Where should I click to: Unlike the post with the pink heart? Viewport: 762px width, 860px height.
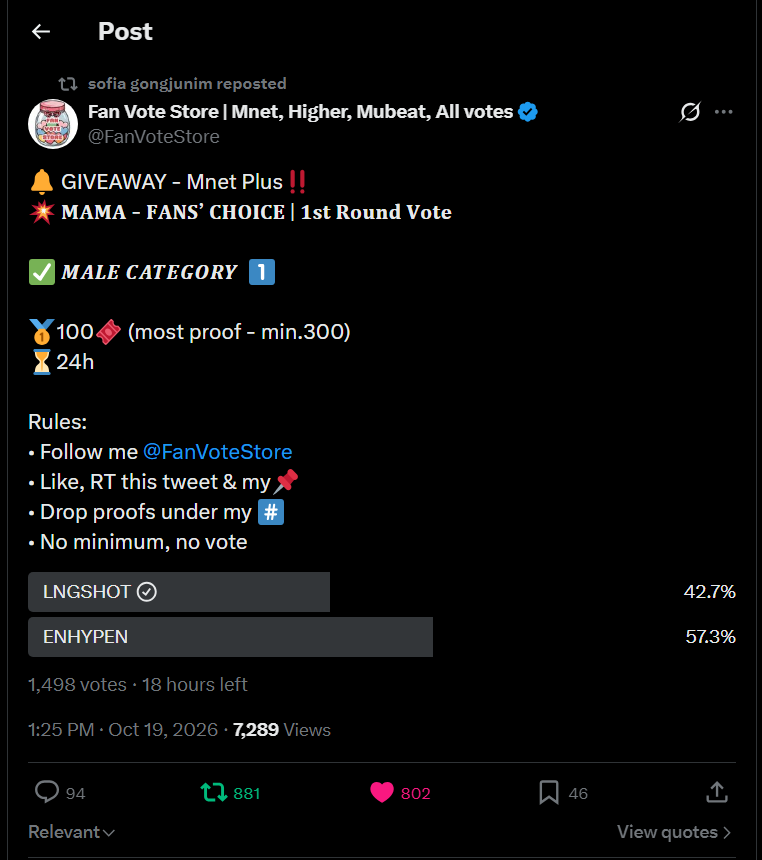point(382,793)
